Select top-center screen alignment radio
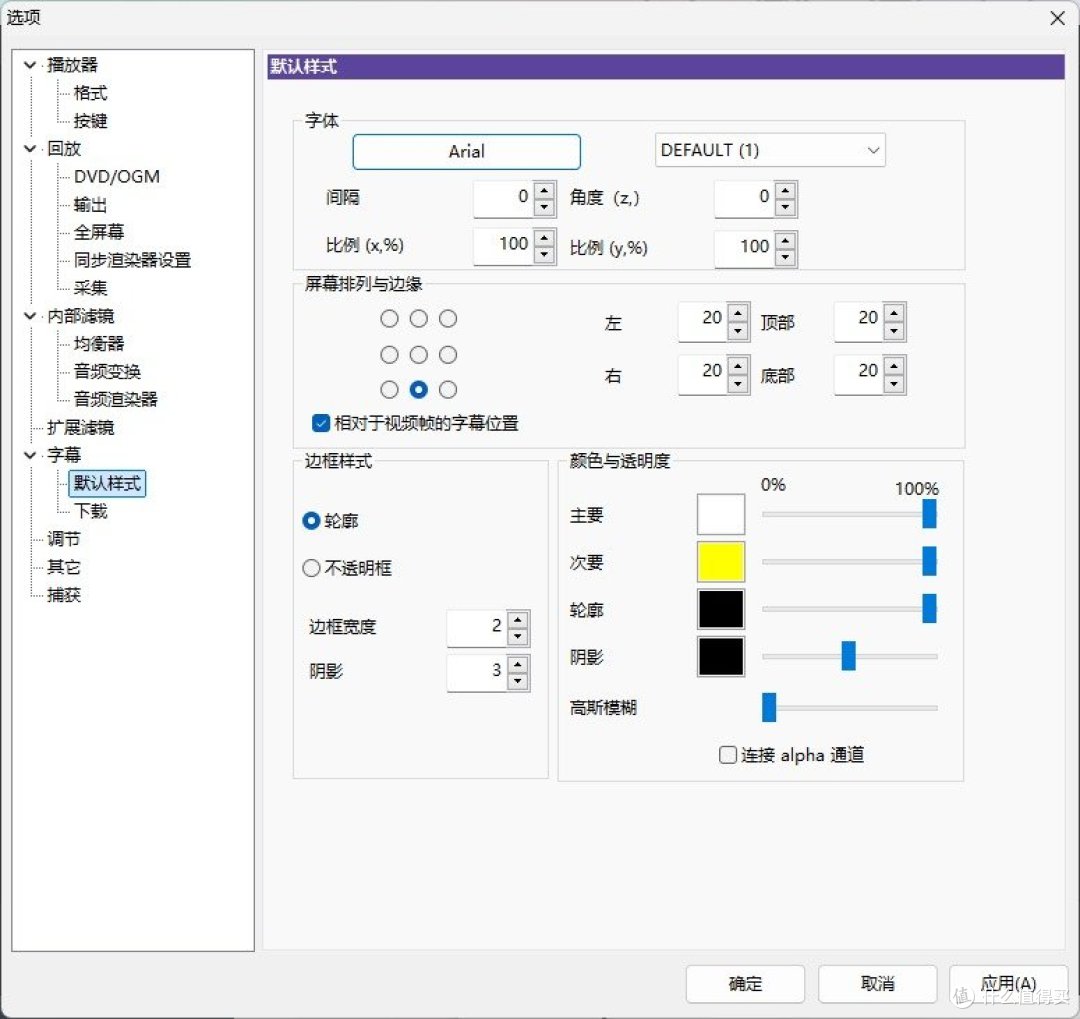Viewport: 1080px width, 1019px height. tap(419, 318)
